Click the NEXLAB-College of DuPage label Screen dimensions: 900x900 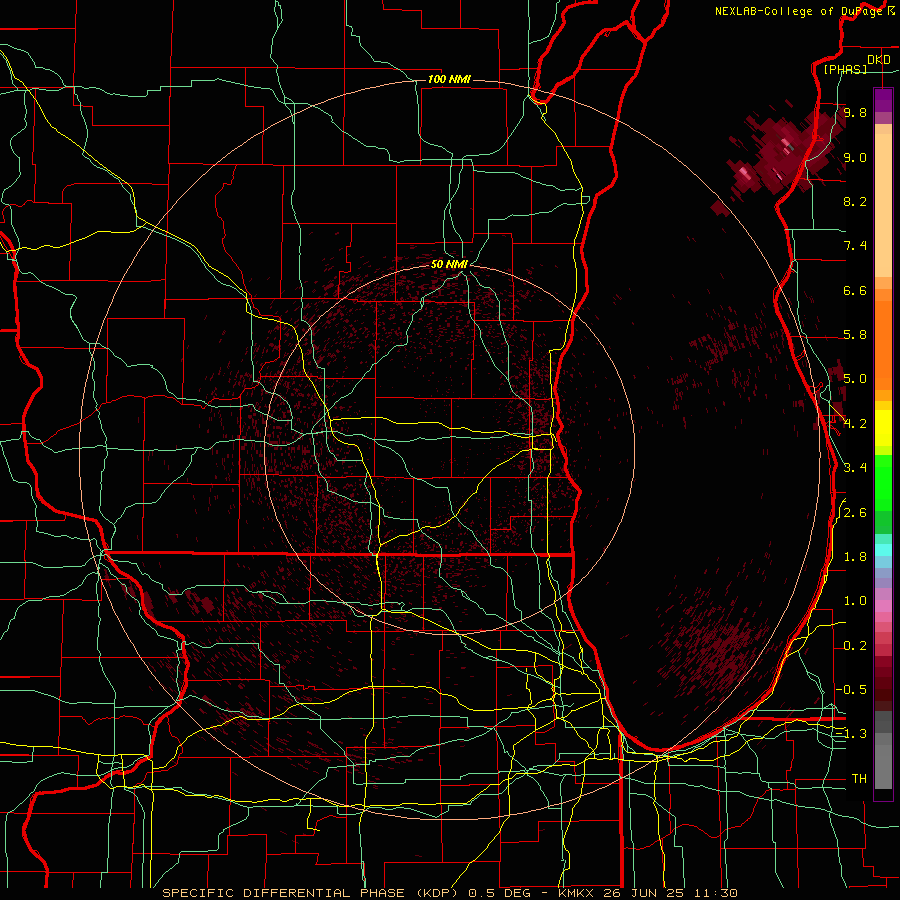pos(801,11)
